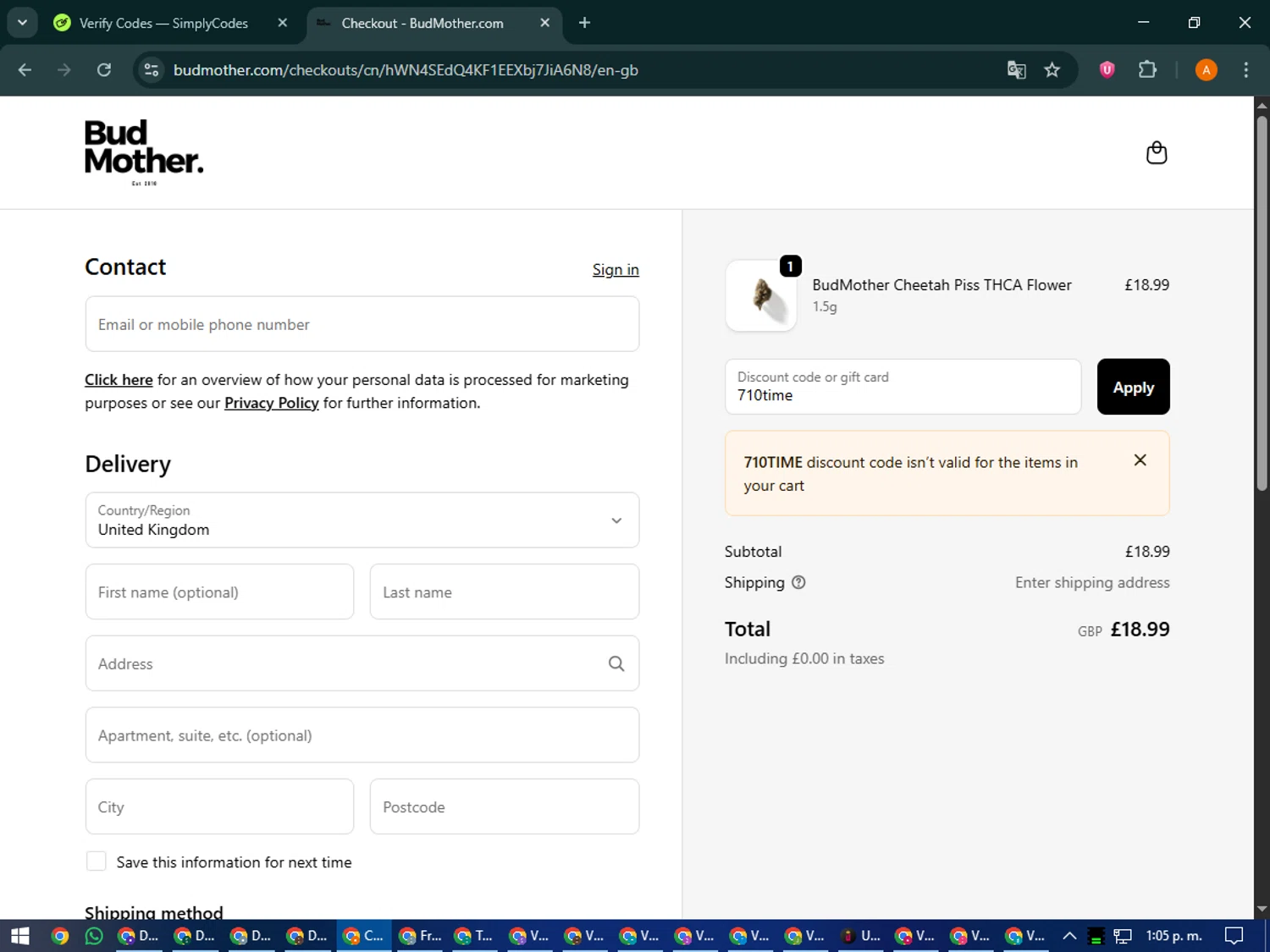The width and height of the screenshot is (1270, 952).
Task: Show hidden system tray icons
Action: coord(1069,936)
